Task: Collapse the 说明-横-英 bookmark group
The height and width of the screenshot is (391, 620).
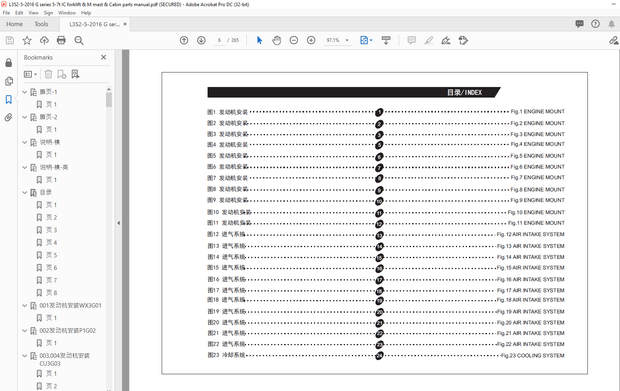Action: (x=25, y=167)
